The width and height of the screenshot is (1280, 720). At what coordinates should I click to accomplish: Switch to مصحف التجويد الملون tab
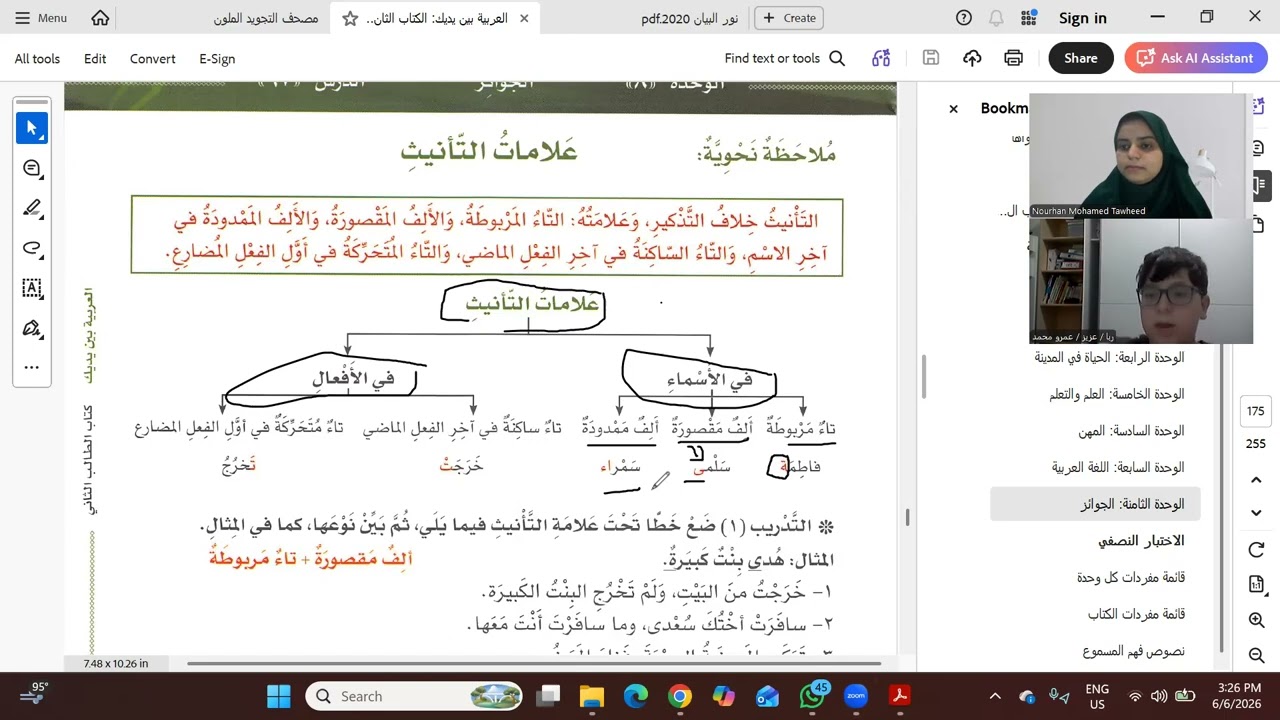(266, 18)
